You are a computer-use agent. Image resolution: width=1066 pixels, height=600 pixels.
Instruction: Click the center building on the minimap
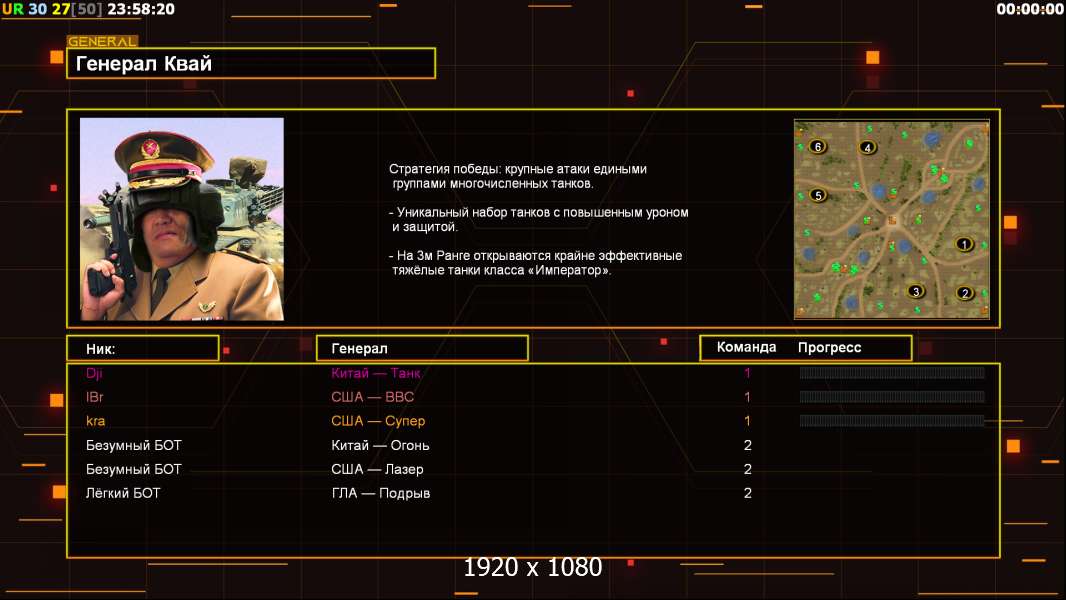pyautogui.click(x=892, y=220)
